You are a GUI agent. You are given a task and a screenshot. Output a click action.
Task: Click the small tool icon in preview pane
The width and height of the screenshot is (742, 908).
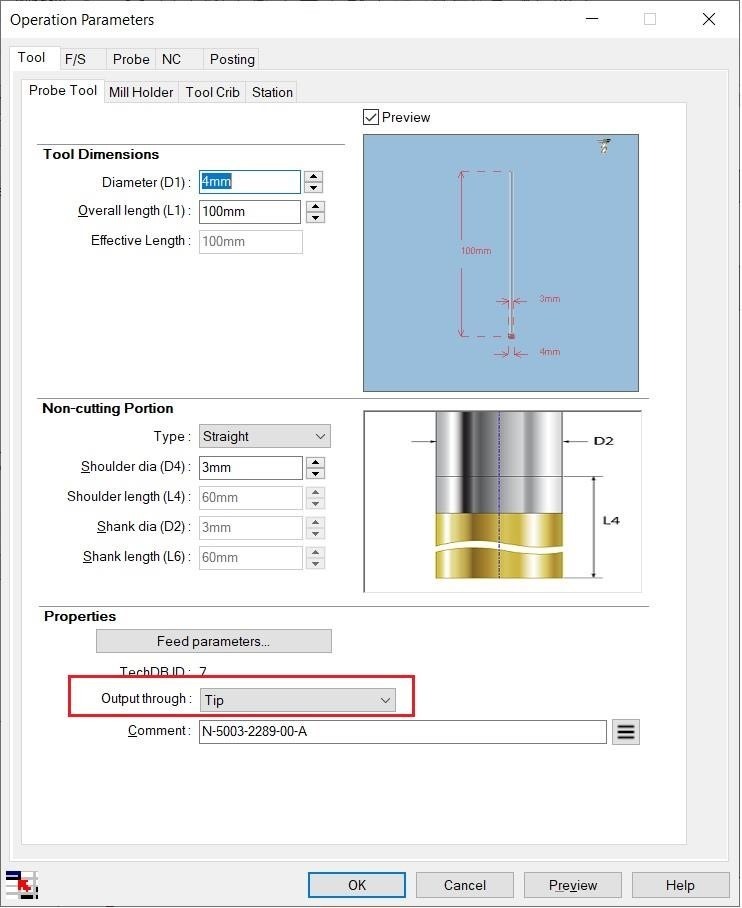[x=604, y=146]
